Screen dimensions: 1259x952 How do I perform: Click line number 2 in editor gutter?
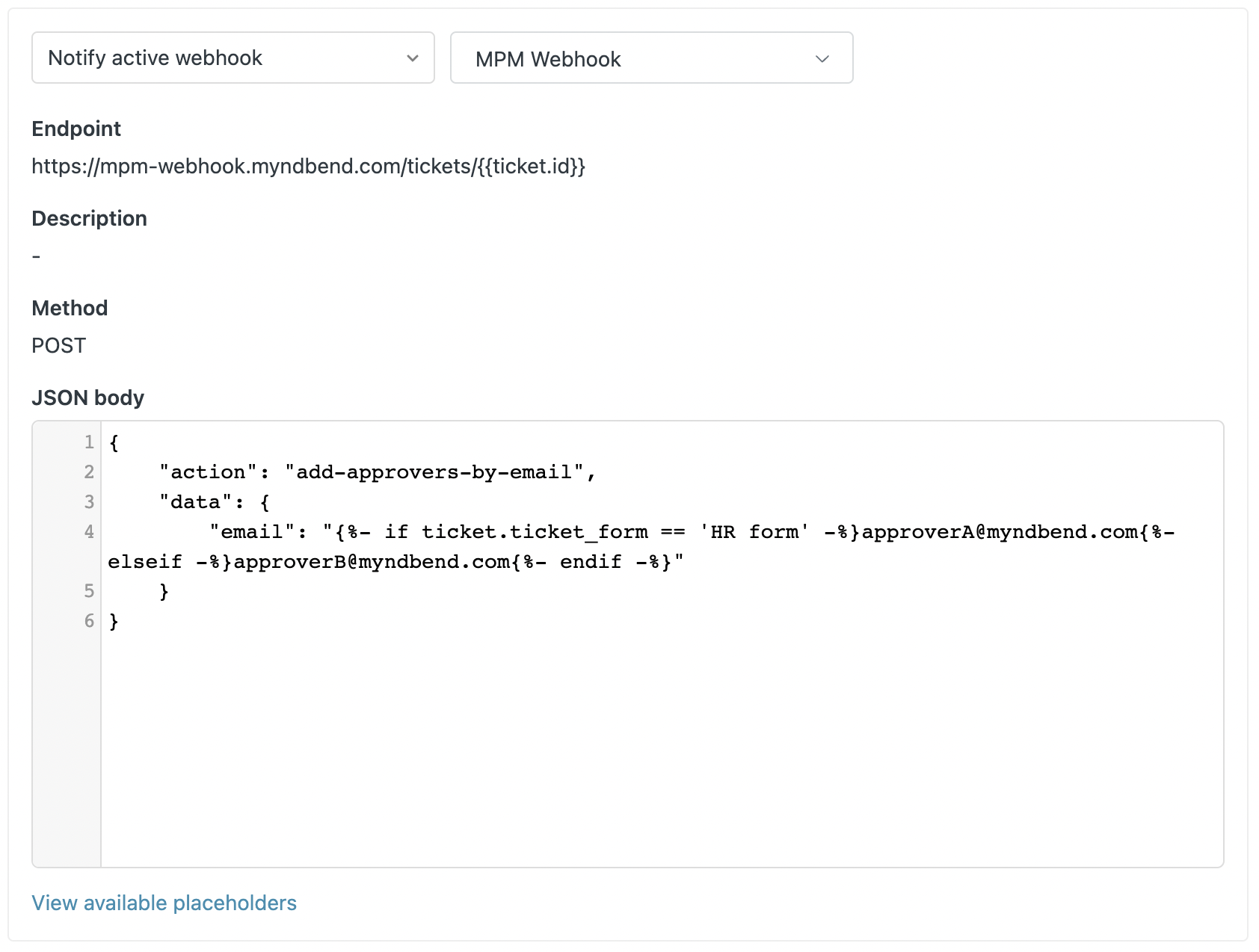coord(89,472)
